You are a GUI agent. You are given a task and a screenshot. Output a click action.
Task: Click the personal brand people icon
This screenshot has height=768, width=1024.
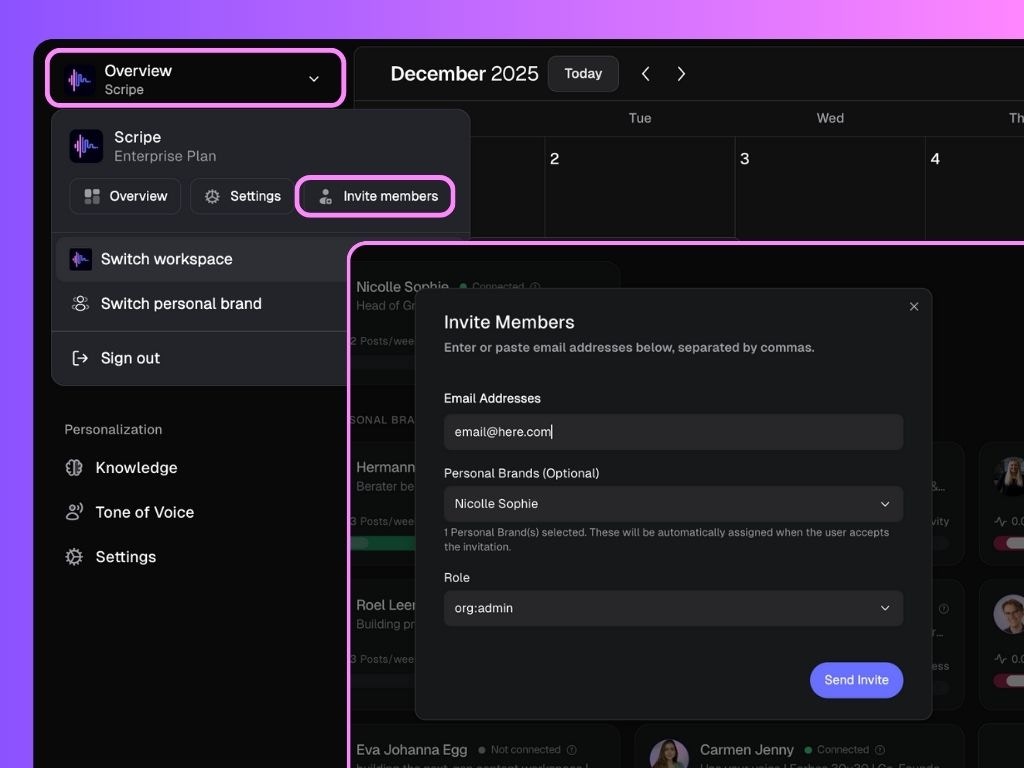(80, 304)
